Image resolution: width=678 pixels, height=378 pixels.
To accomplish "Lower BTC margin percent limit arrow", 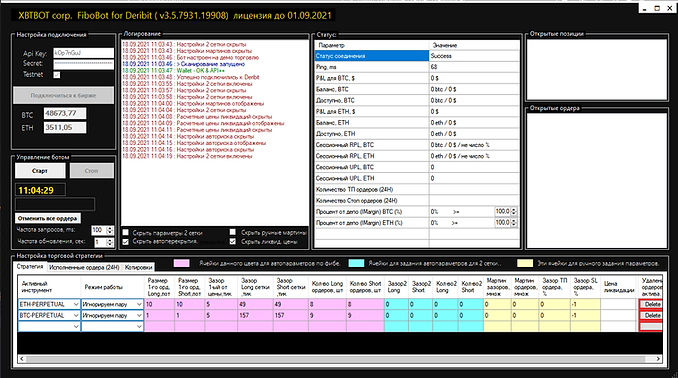I will [514, 214].
